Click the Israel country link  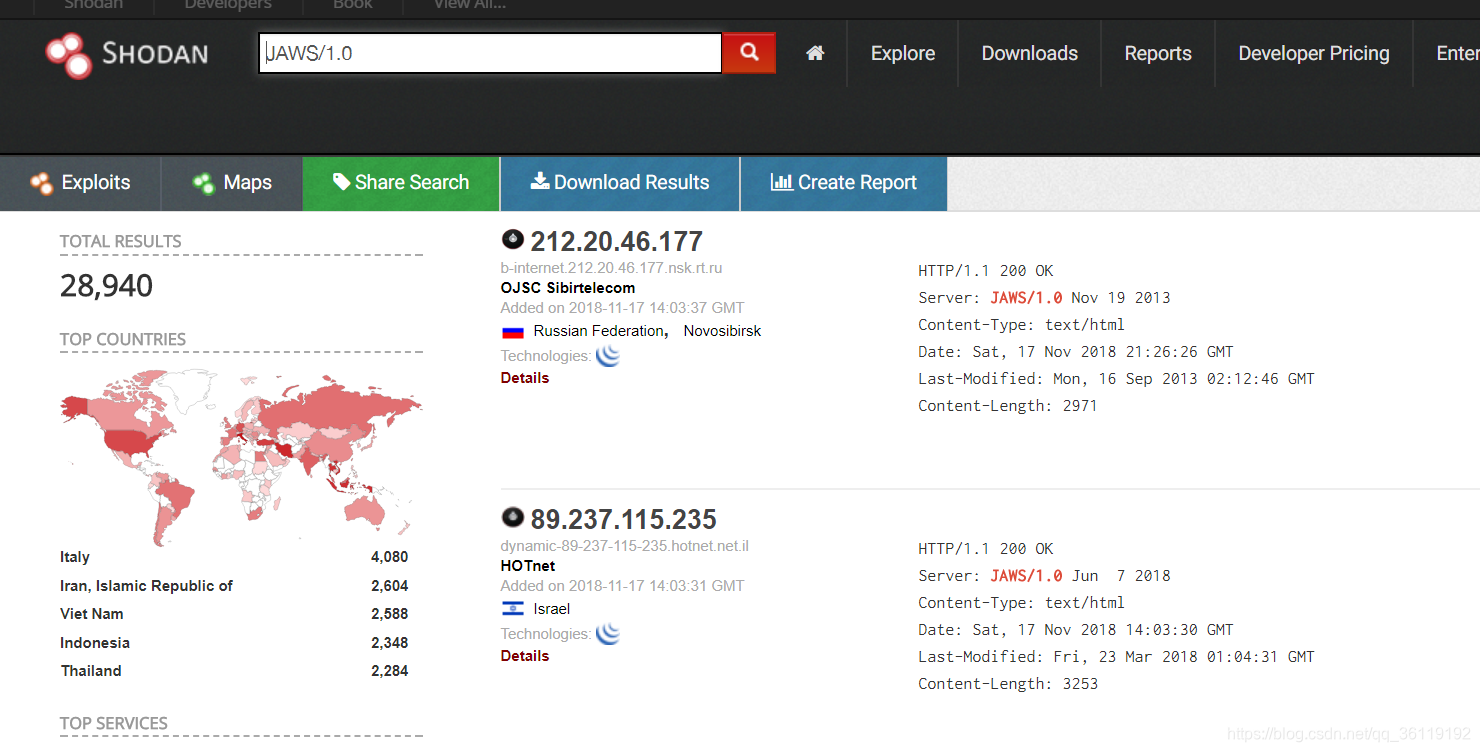[x=552, y=609]
